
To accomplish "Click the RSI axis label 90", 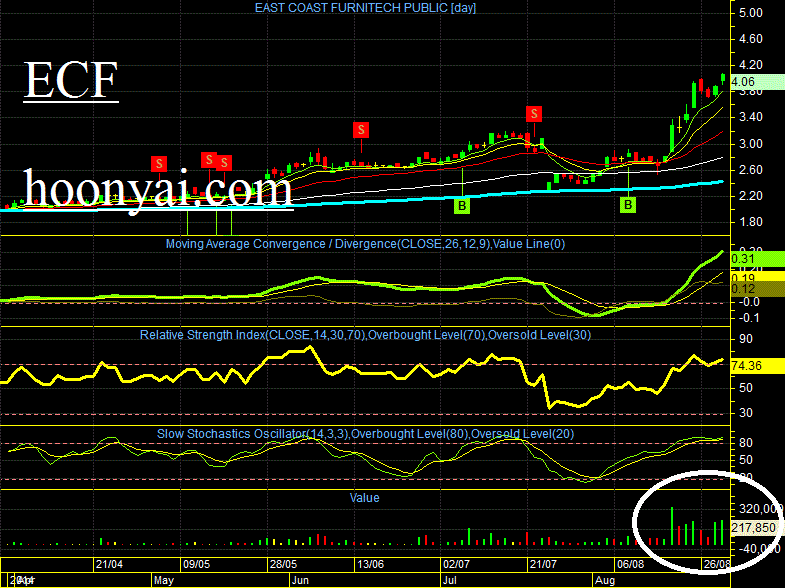I will (x=745, y=339).
